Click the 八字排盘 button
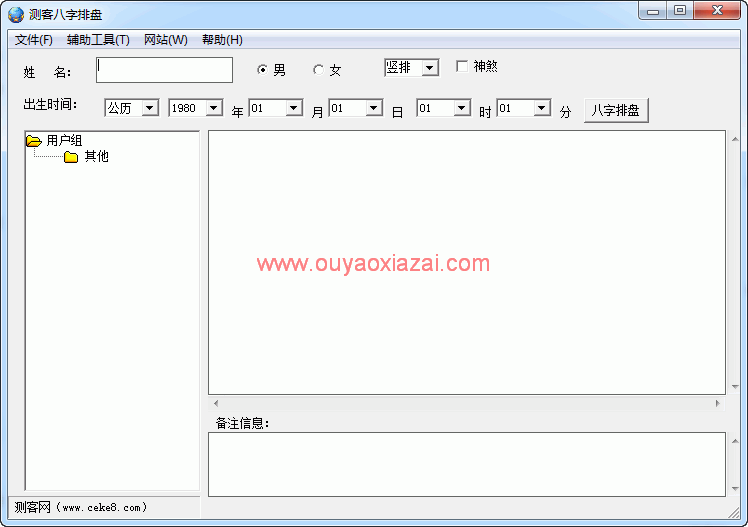This screenshot has width=748, height=527. (x=616, y=111)
